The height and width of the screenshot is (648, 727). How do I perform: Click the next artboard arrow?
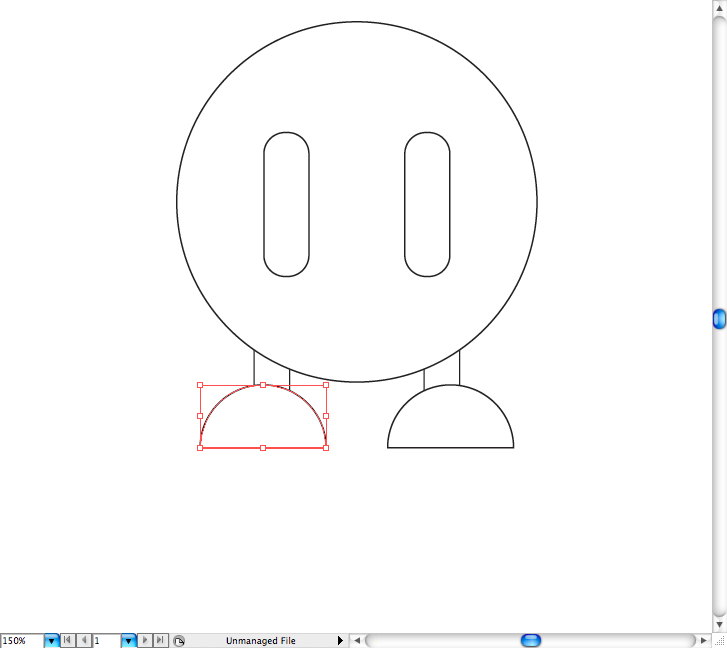145,640
